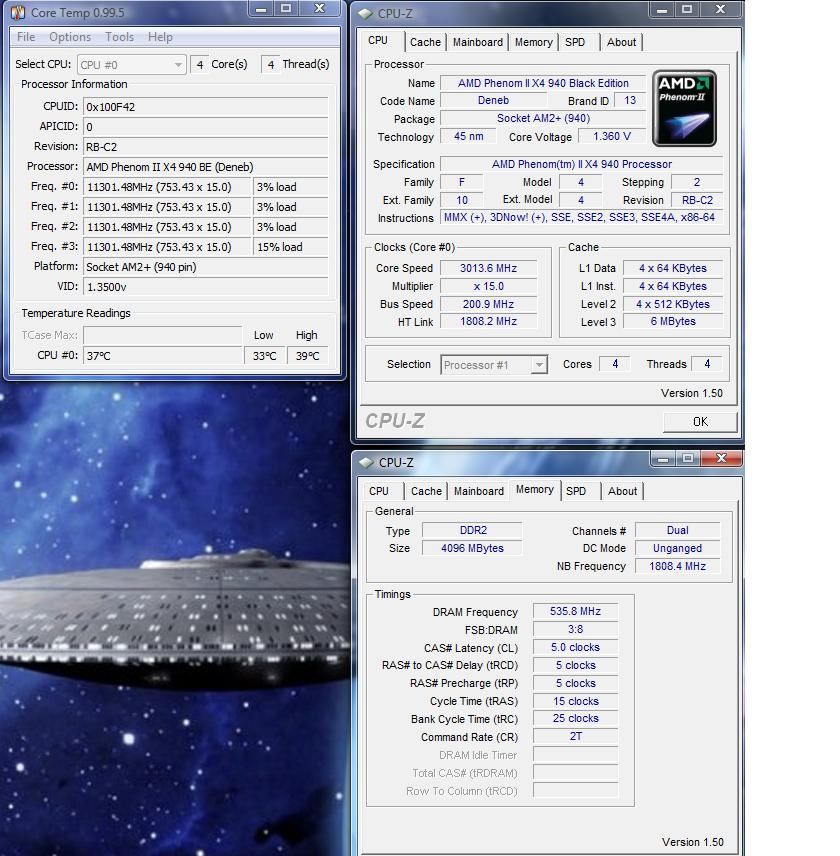Click the CPUID field 0x100F42
This screenshot has width=840, height=856.
pos(205,107)
